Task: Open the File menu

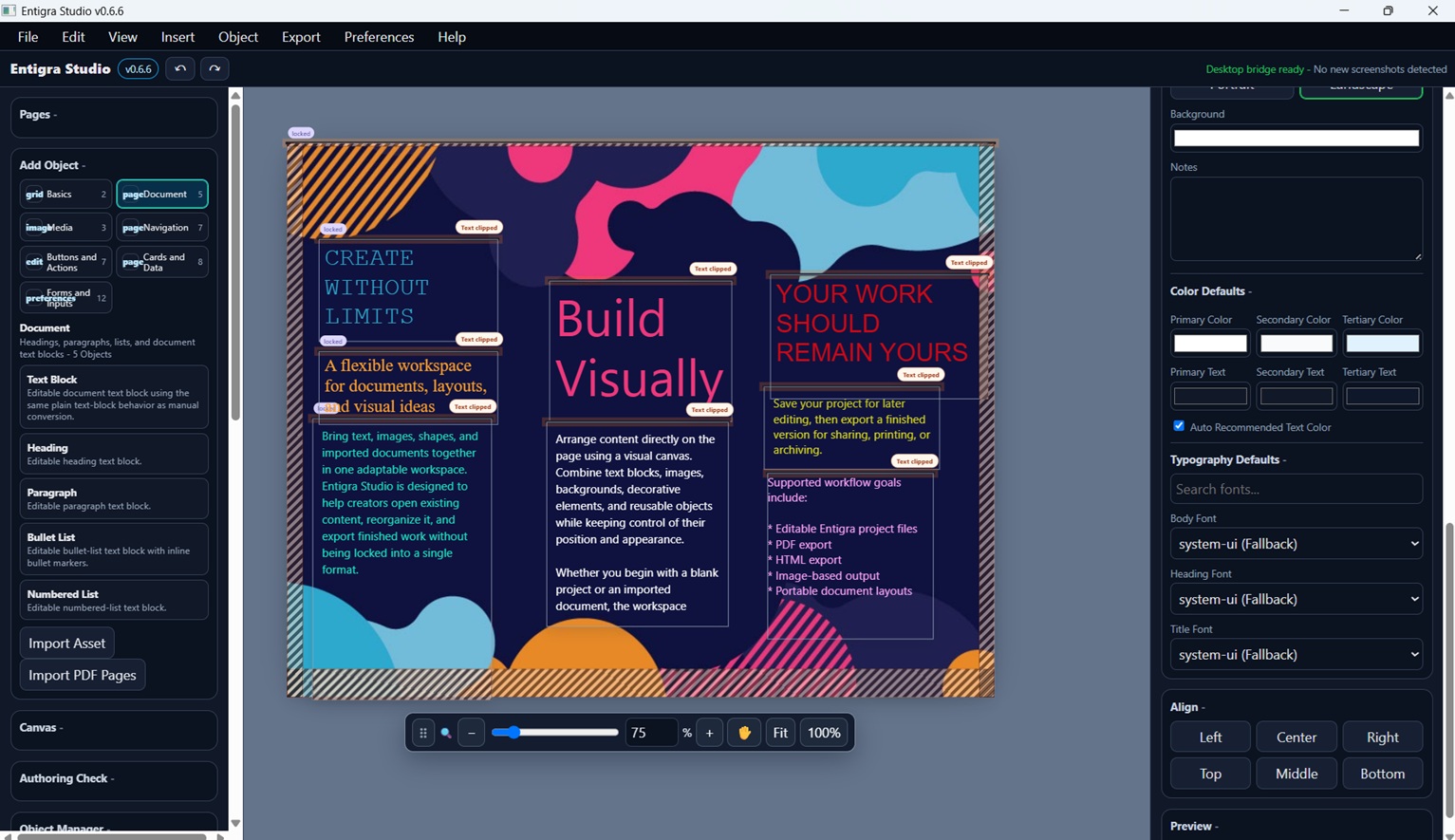Action: pyautogui.click(x=28, y=37)
